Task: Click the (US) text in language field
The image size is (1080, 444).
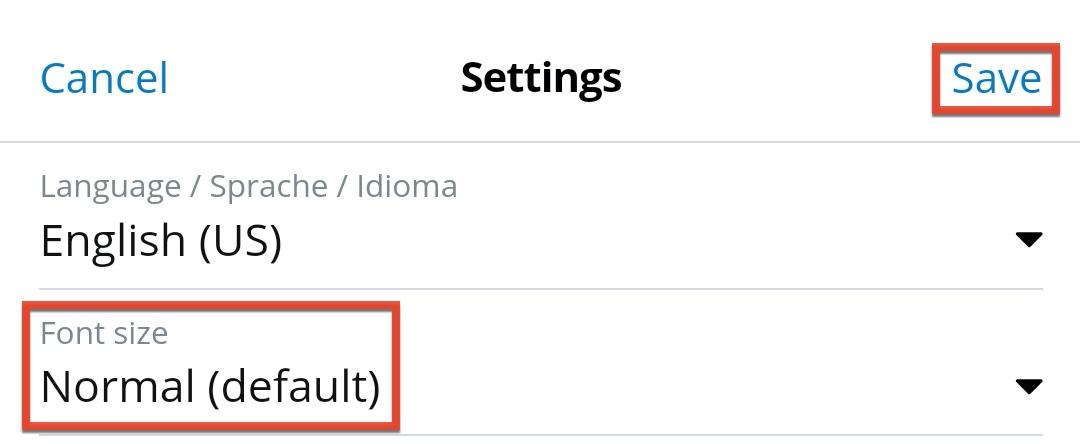Action: (x=240, y=241)
